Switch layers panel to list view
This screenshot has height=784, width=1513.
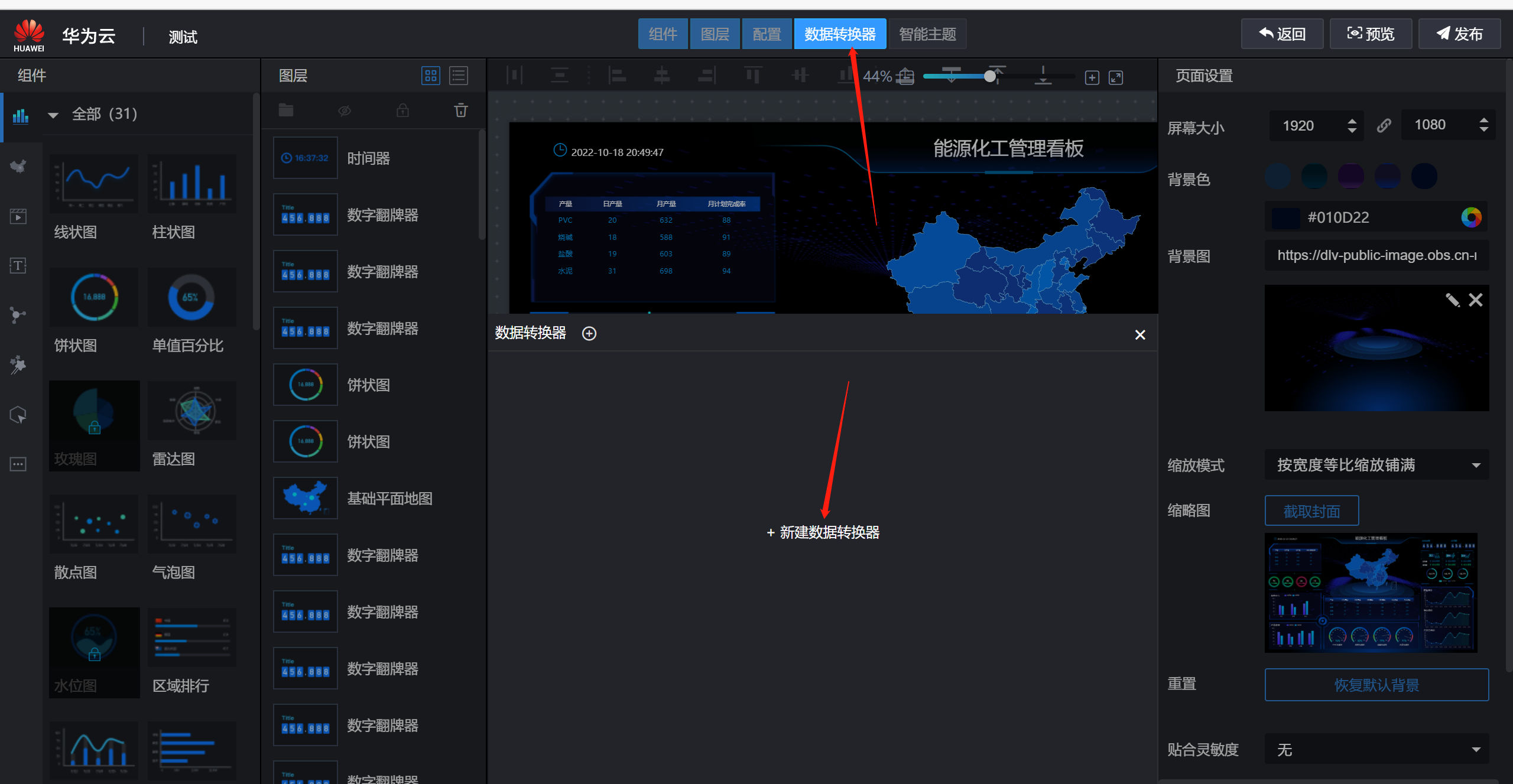(x=459, y=76)
